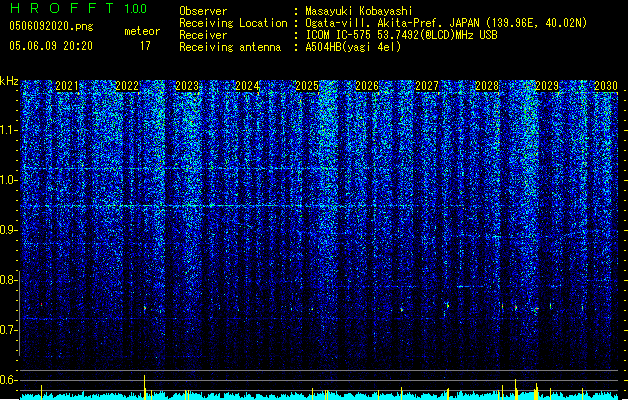
Task: Click the 2023 time marker
Action: pos(187,86)
